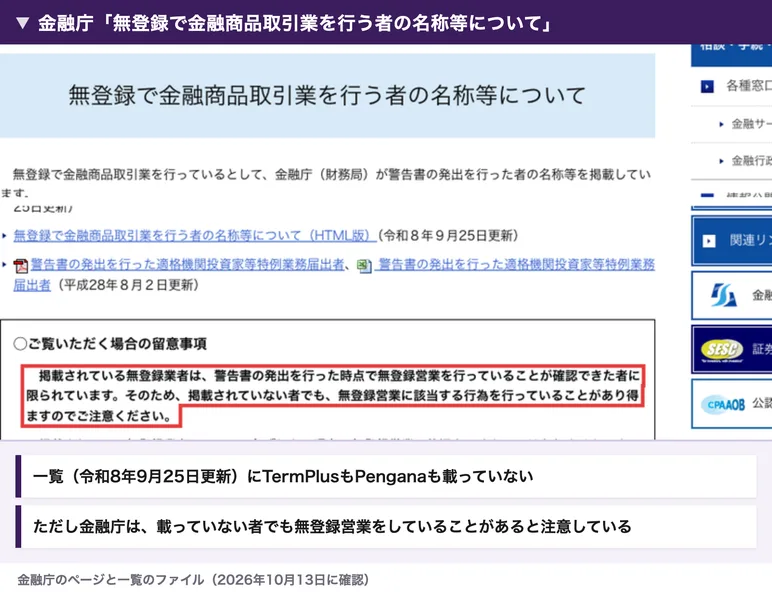772x600 pixels.
Task: Open the Excel icon for 警告書 list
Action: (x=364, y=266)
